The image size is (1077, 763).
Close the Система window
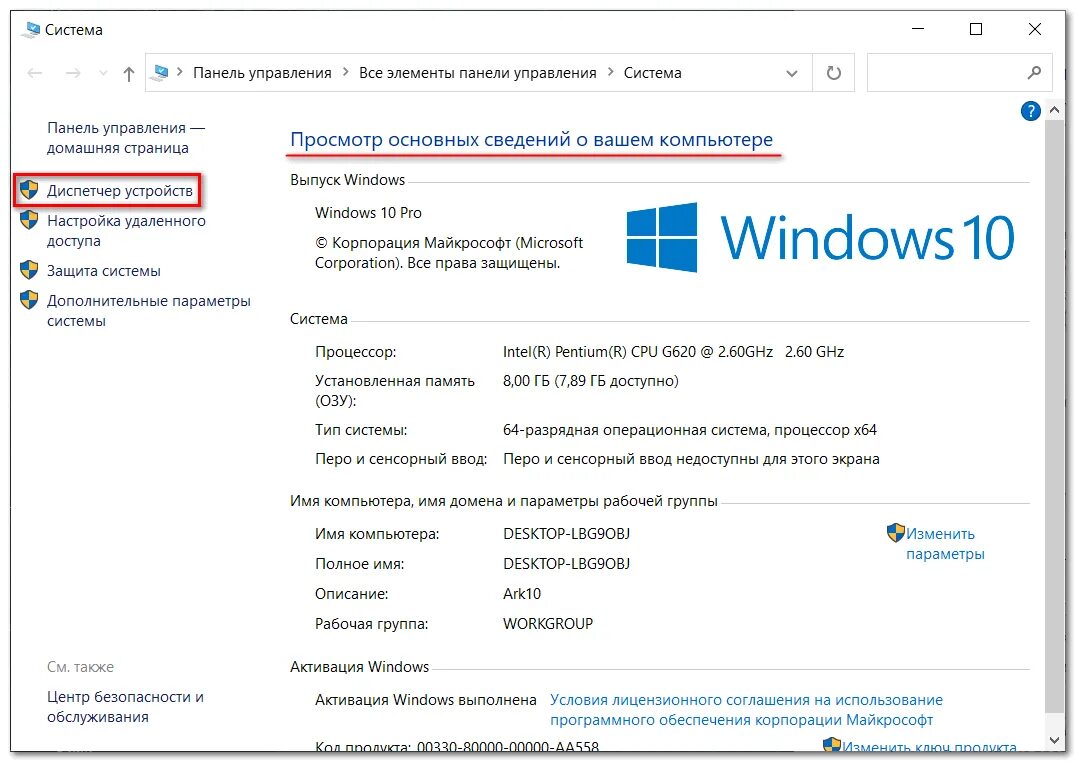point(1034,29)
